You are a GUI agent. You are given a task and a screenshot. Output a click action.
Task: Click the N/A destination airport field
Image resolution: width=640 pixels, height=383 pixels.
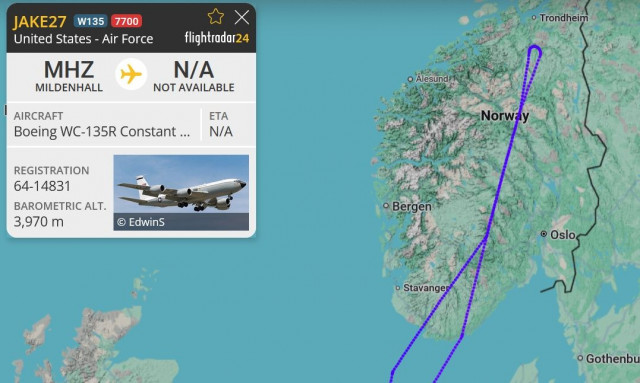(193, 76)
